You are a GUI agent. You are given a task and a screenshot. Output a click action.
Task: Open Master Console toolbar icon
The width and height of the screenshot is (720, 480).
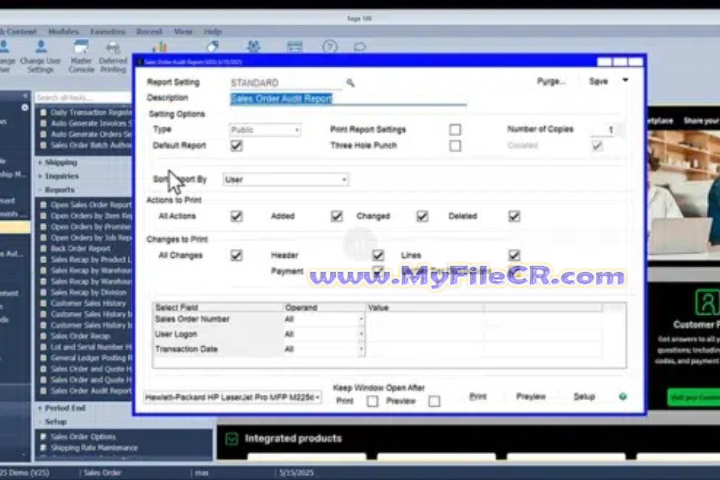(x=81, y=56)
